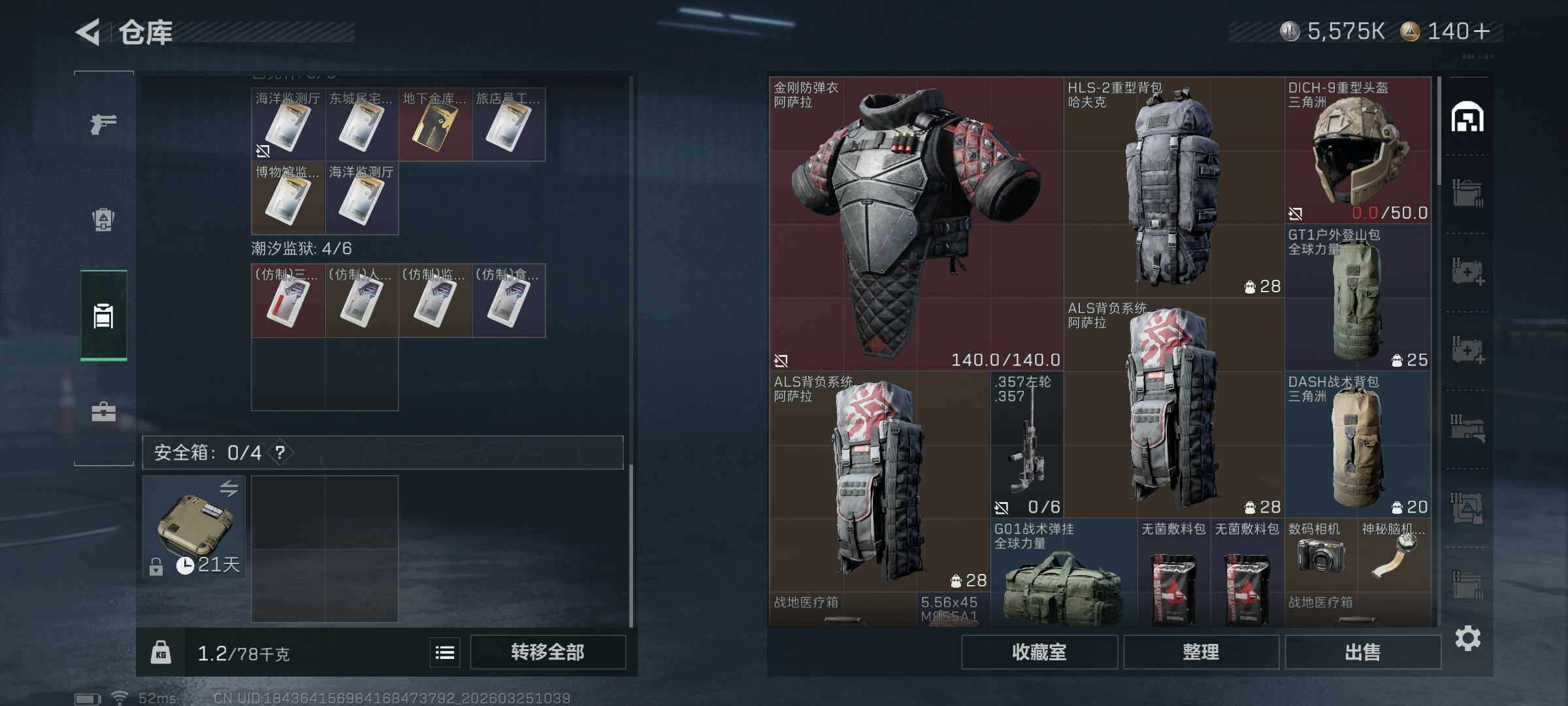Switch to the backpack gear sidebar tab

[x=103, y=219]
